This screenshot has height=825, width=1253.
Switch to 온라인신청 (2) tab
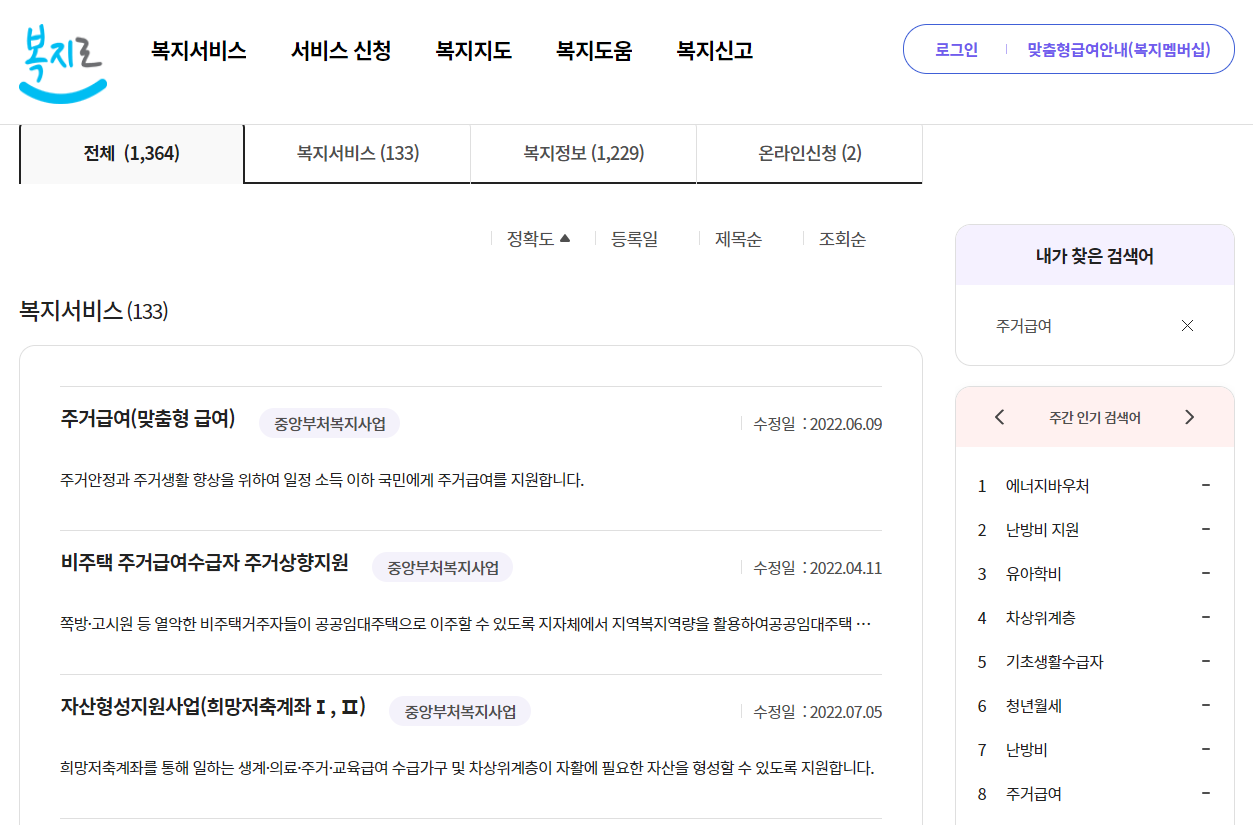click(x=810, y=154)
